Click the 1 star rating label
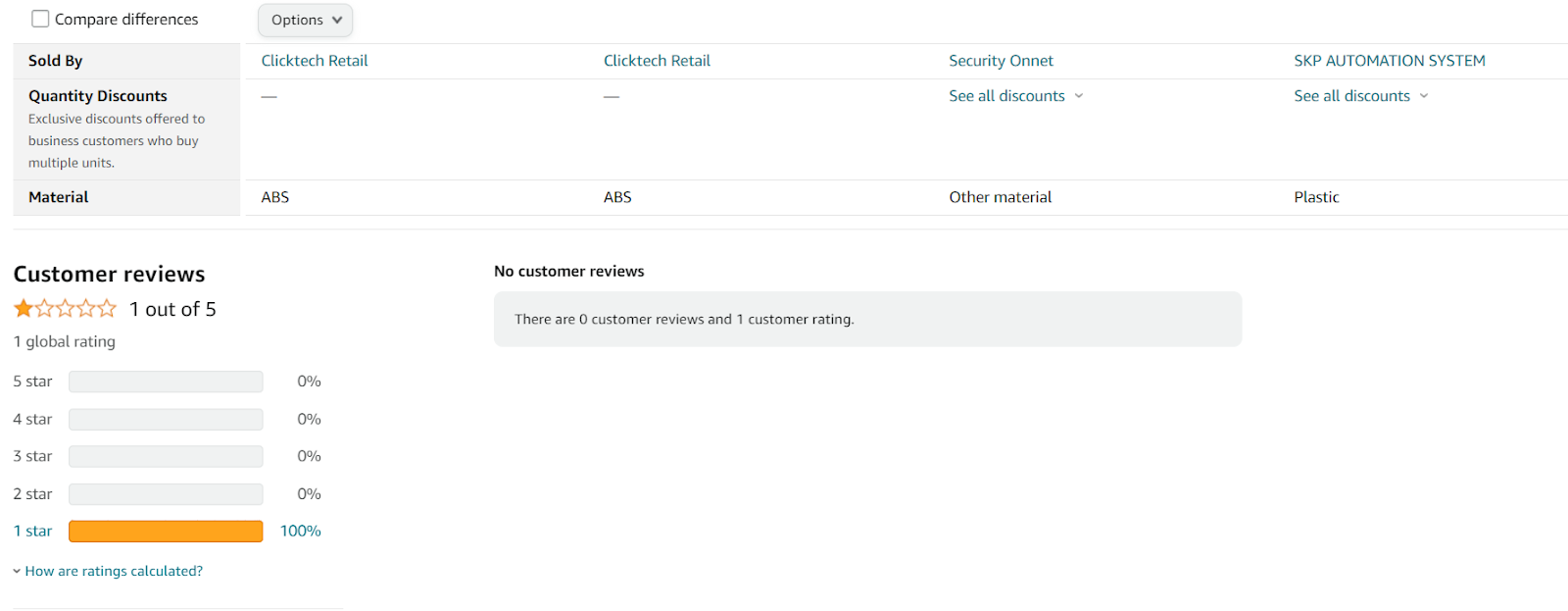The image size is (1568, 611). click(32, 531)
